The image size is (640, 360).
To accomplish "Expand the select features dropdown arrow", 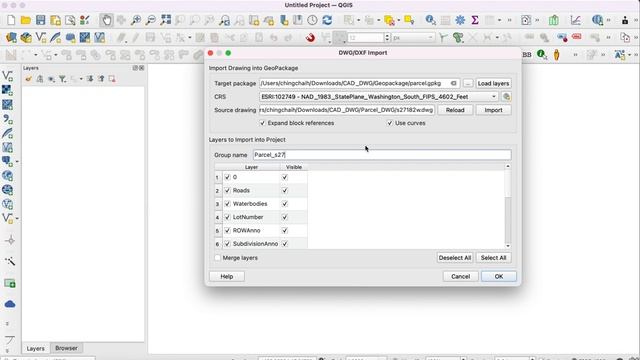I will (x=358, y=20).
